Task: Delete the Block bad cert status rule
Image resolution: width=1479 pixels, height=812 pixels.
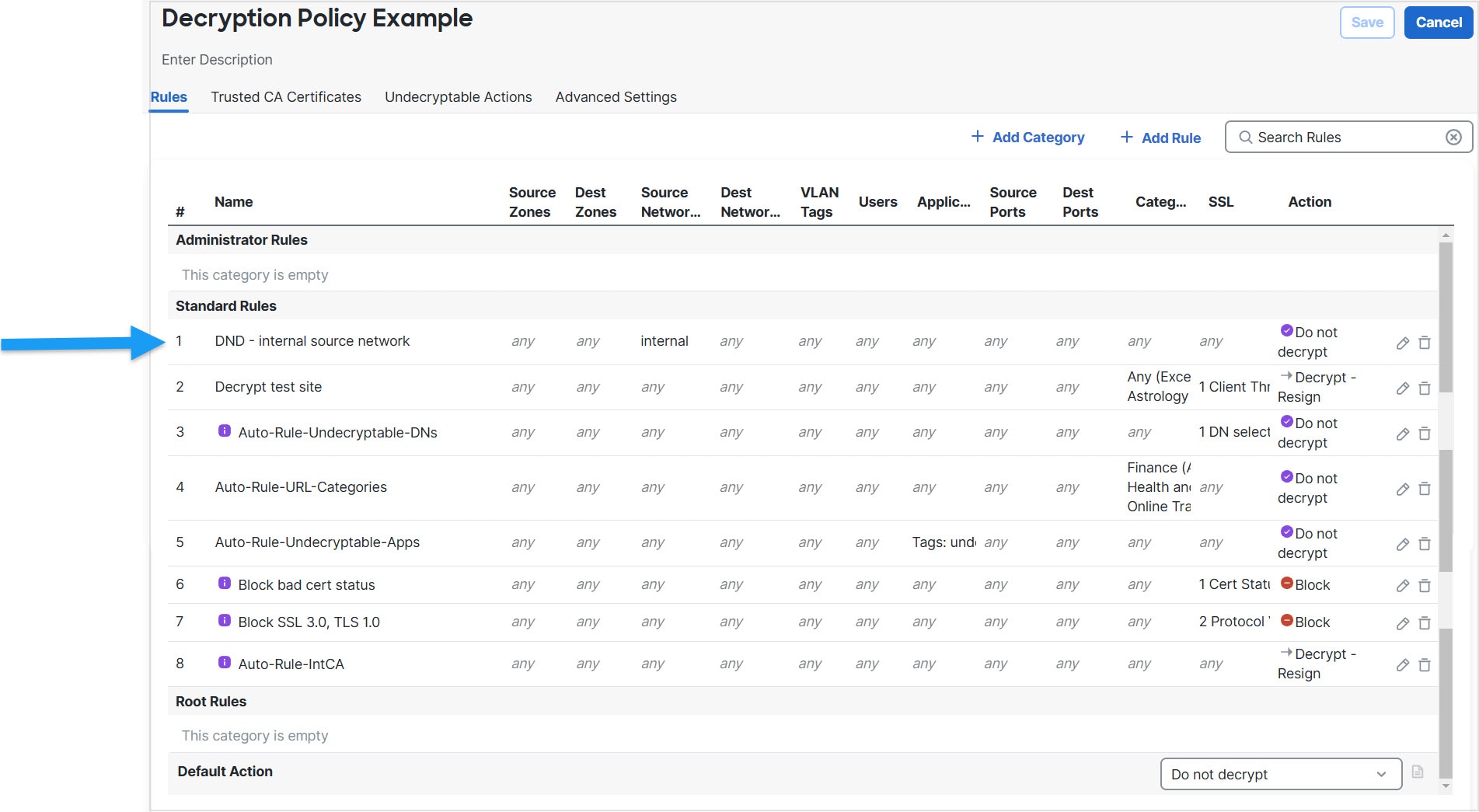Action: click(x=1425, y=586)
